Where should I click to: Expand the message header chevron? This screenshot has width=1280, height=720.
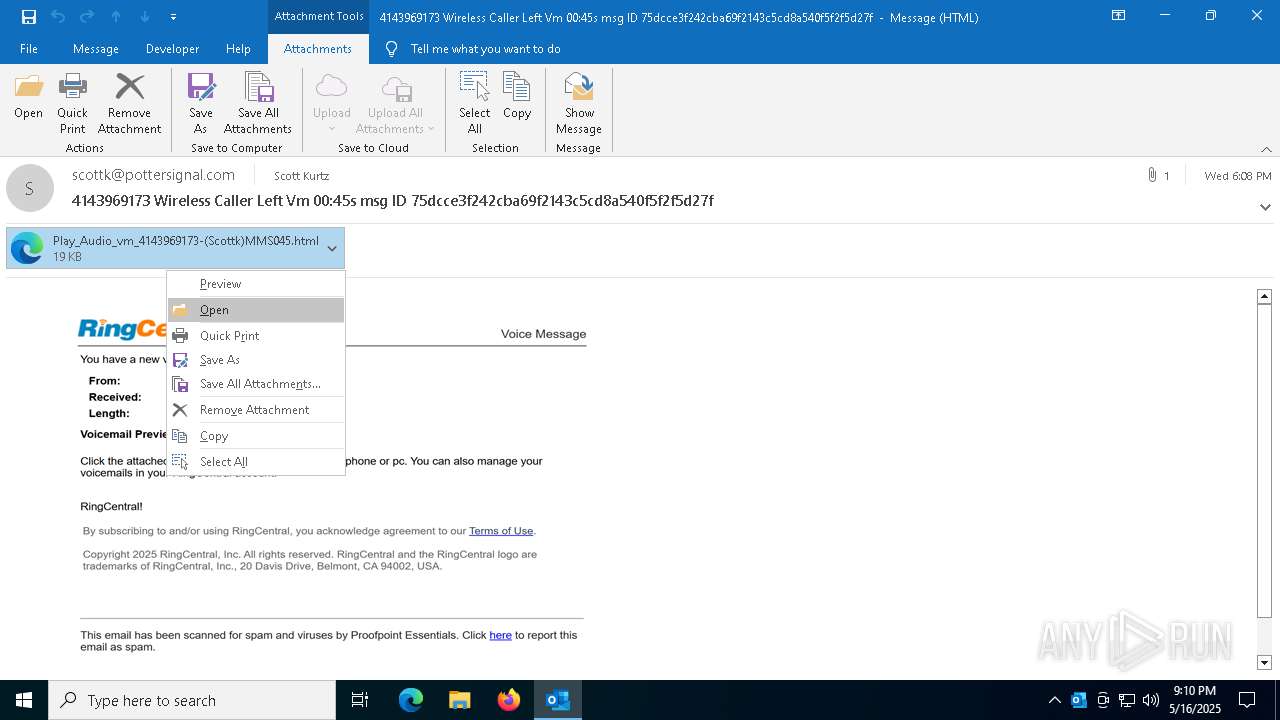tap(1265, 207)
